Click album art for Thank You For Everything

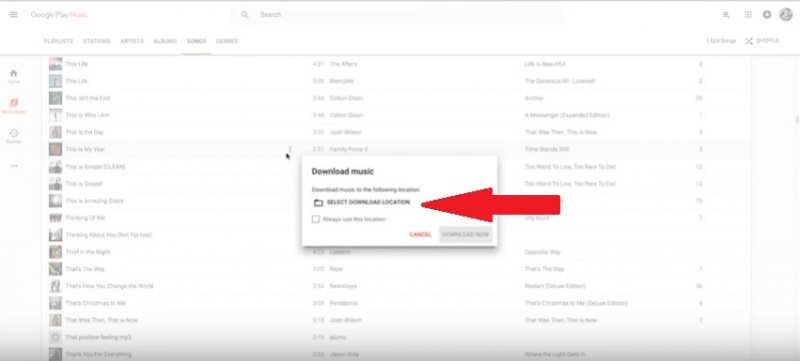click(56, 354)
